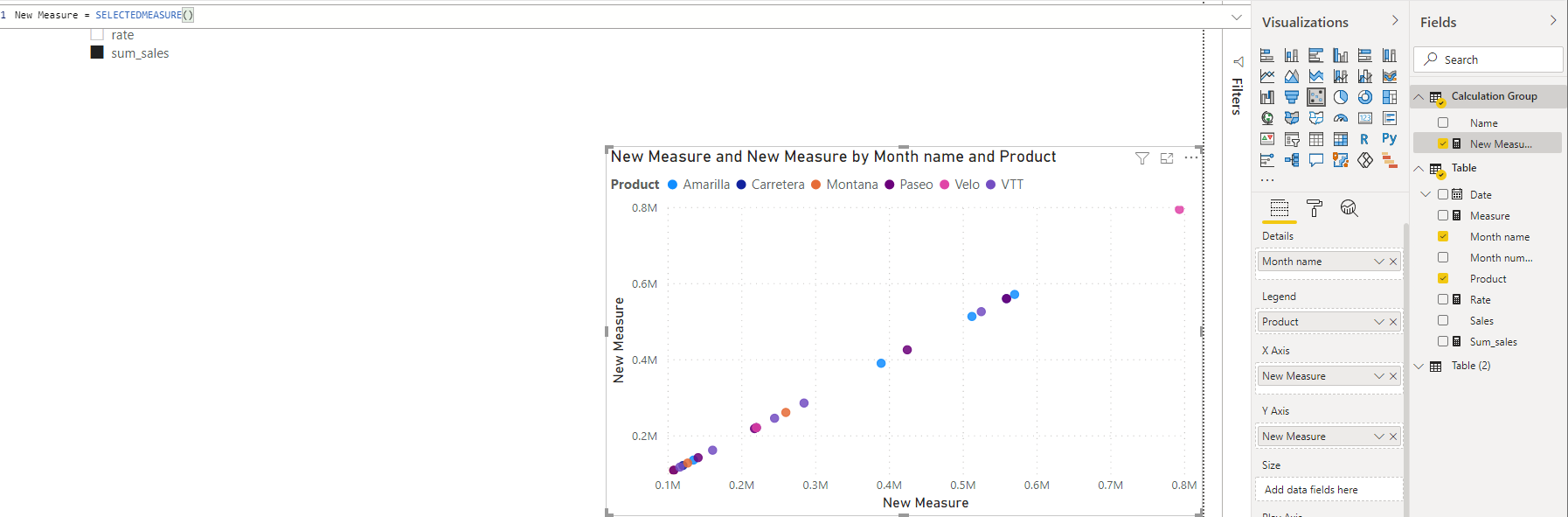1568x517 pixels.
Task: Collapse the Visualizations pane
Action: click(1395, 21)
